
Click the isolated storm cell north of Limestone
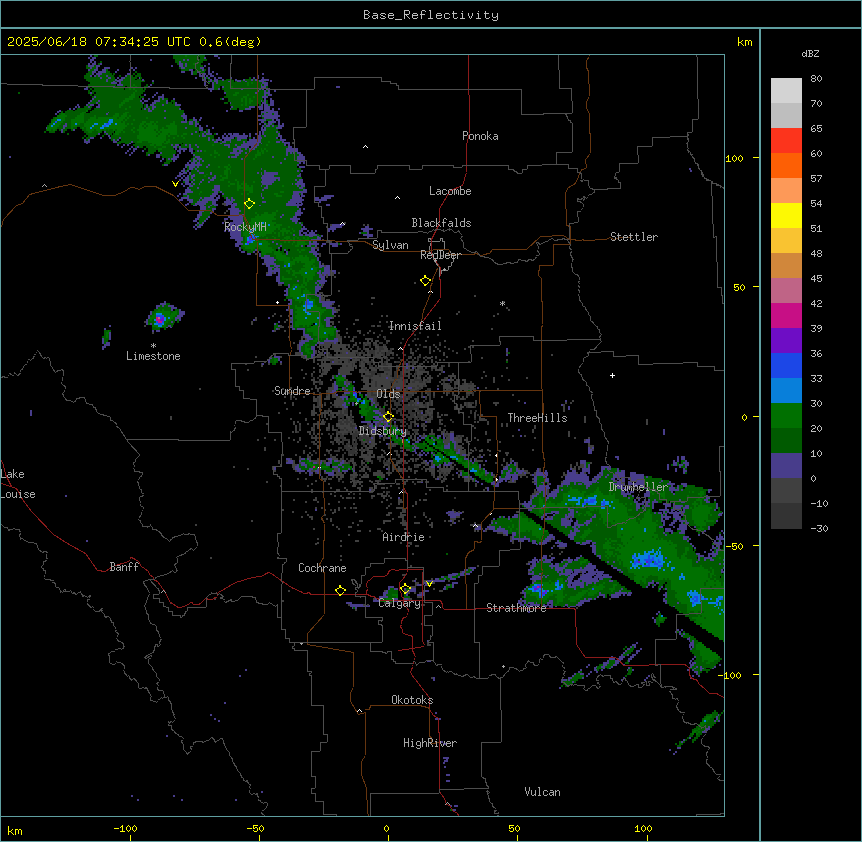pyautogui.click(x=163, y=317)
